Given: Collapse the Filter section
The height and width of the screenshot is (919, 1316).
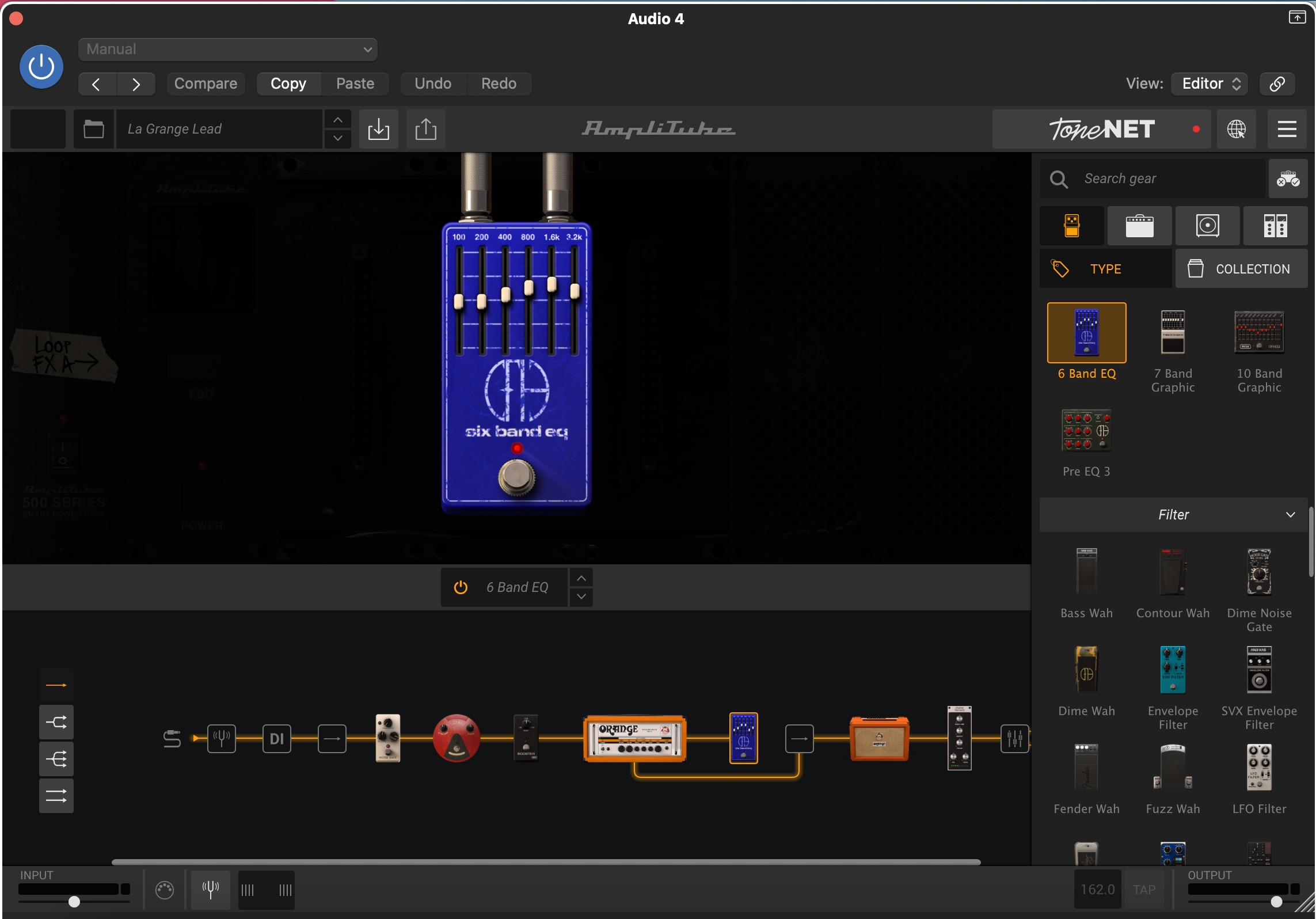Looking at the screenshot, I should point(1173,515).
